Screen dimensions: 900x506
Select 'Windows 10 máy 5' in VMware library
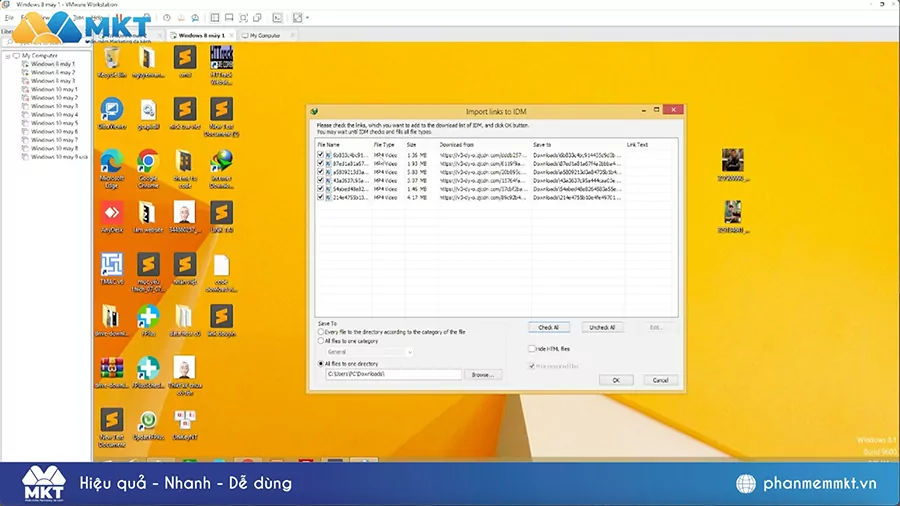[x=55, y=123]
